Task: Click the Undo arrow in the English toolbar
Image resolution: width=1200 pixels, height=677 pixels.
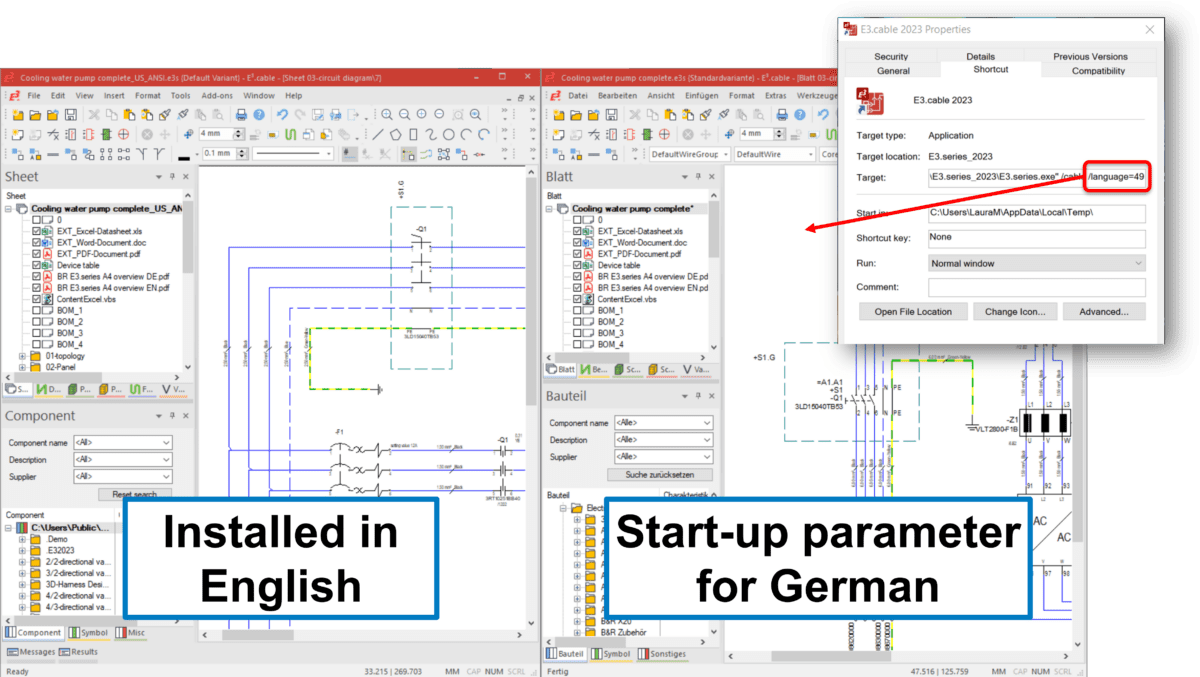Action: [283, 115]
